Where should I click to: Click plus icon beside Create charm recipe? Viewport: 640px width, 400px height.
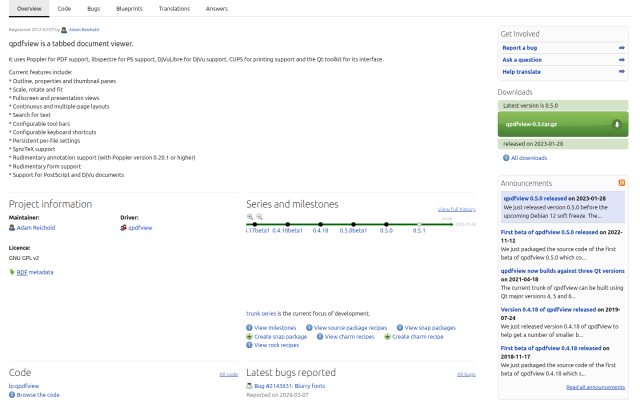(387, 337)
